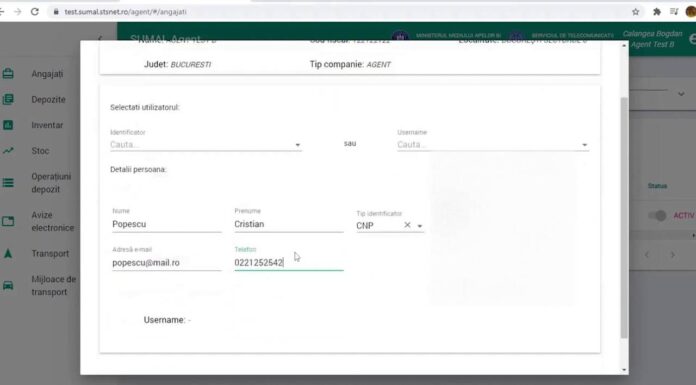This screenshot has height=385, width=696.
Task: Click the Username label at the bottom
Action: [x=164, y=320]
